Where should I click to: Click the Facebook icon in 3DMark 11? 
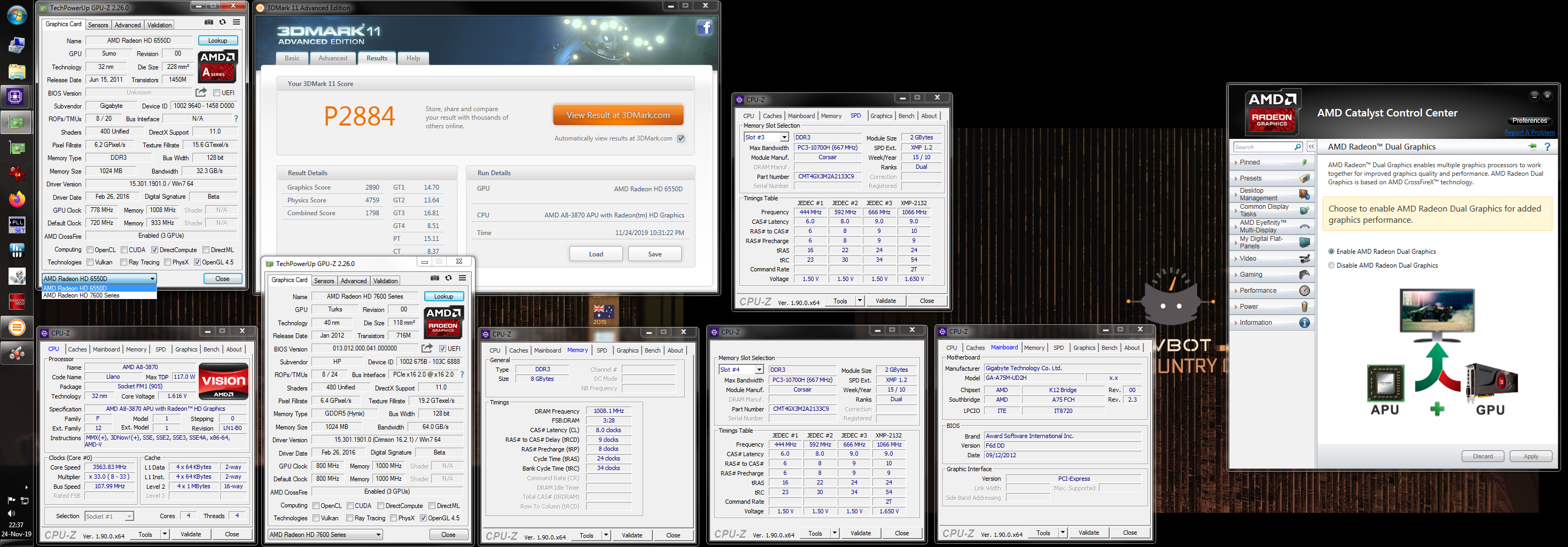(x=704, y=27)
